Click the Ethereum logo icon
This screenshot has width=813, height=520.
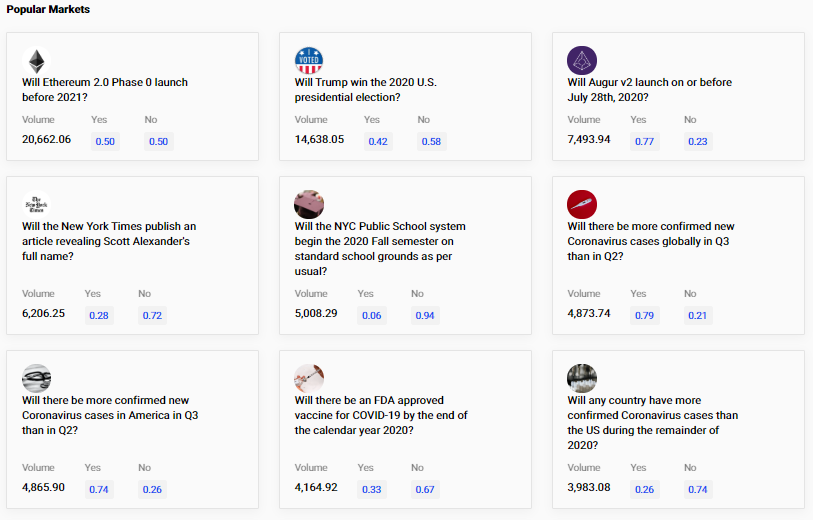(x=36, y=60)
